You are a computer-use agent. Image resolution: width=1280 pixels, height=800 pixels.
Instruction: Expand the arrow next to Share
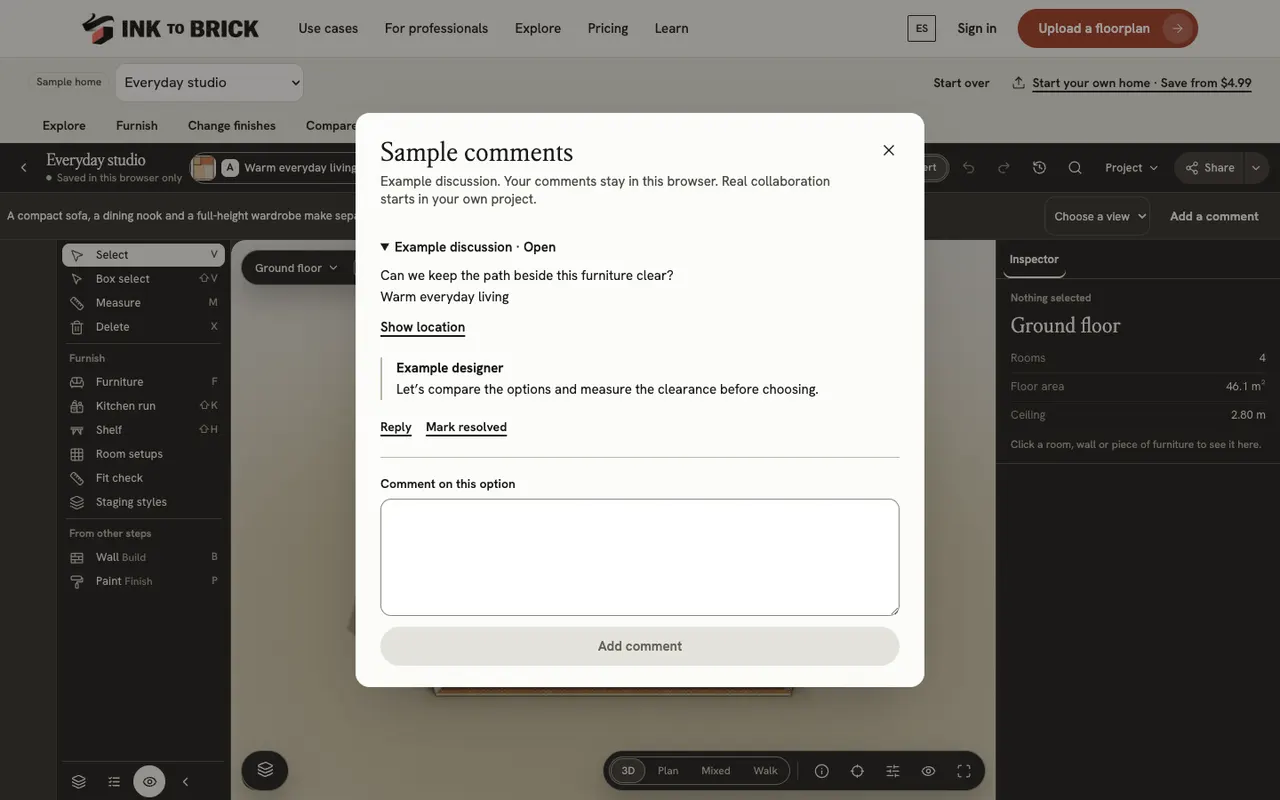point(1256,168)
